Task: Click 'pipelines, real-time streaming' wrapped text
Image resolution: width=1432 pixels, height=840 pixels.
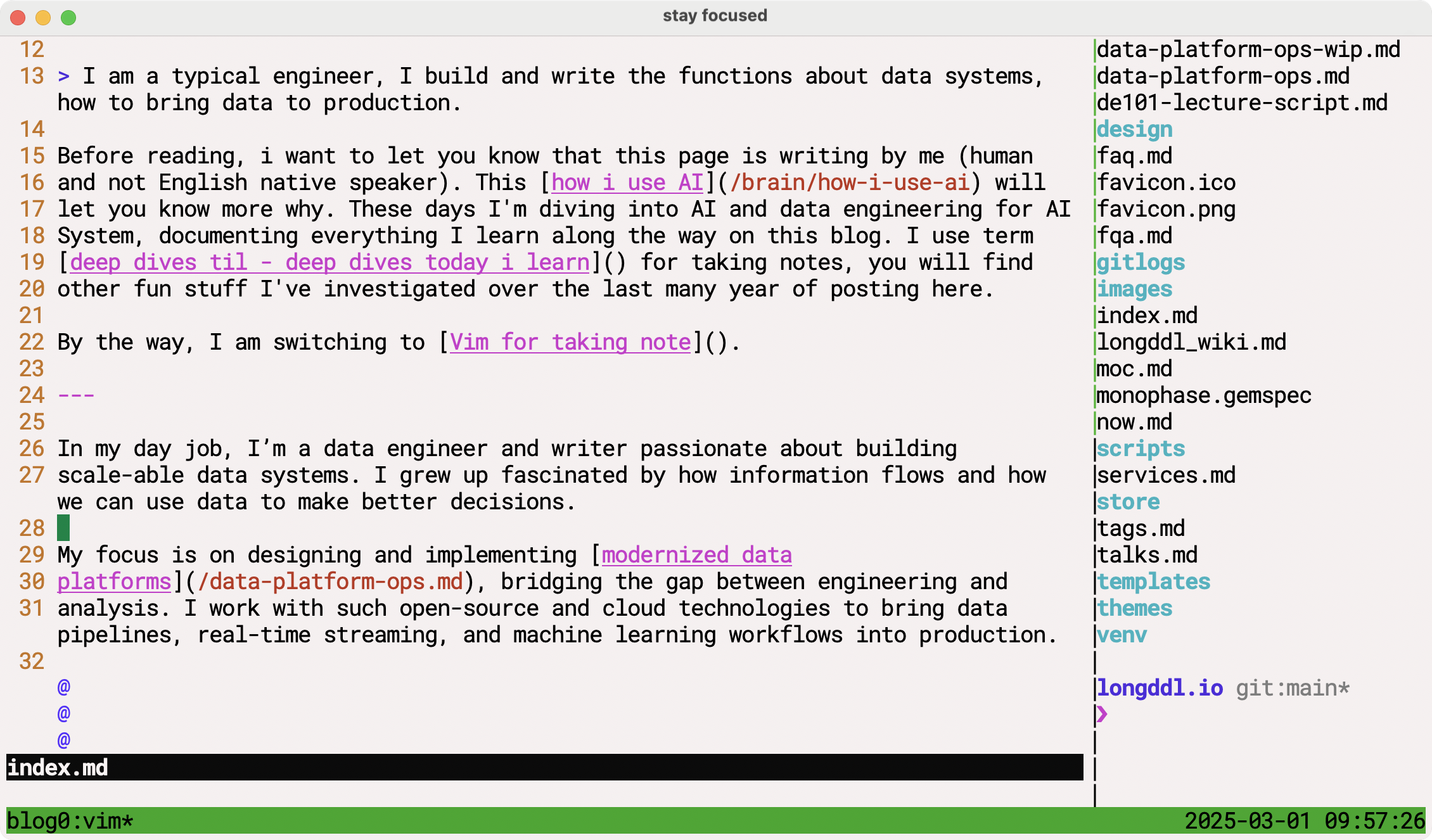Action: click(x=253, y=635)
